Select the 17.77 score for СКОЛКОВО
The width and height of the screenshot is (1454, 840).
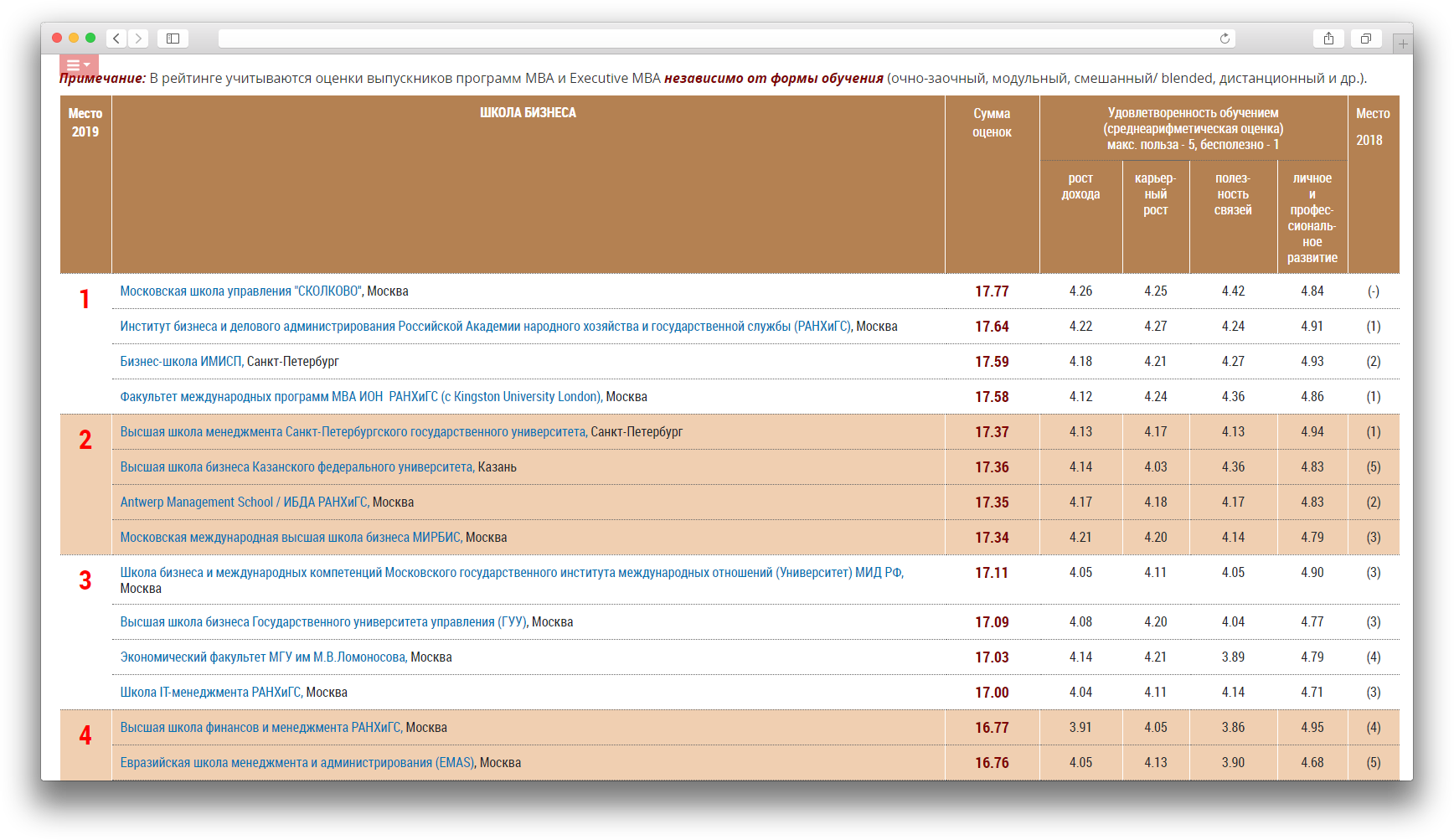pos(992,291)
